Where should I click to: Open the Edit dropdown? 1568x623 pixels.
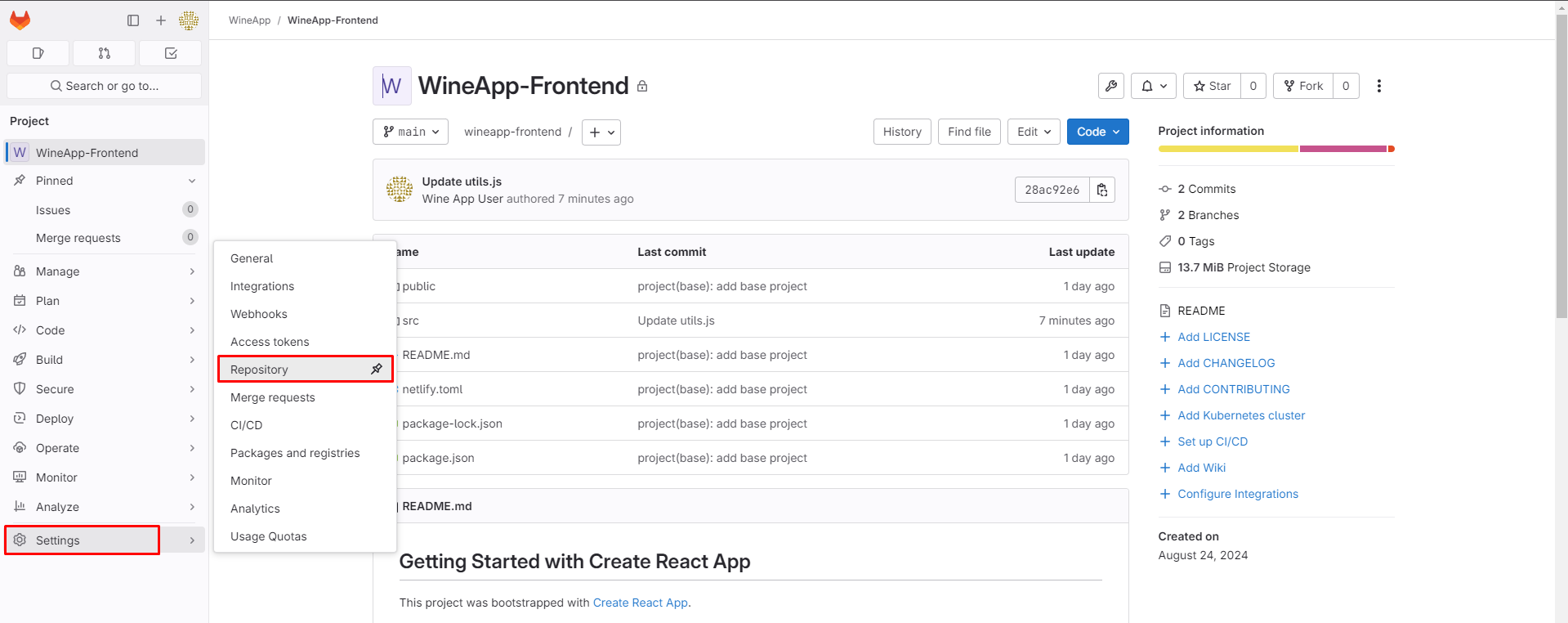[x=1034, y=132]
